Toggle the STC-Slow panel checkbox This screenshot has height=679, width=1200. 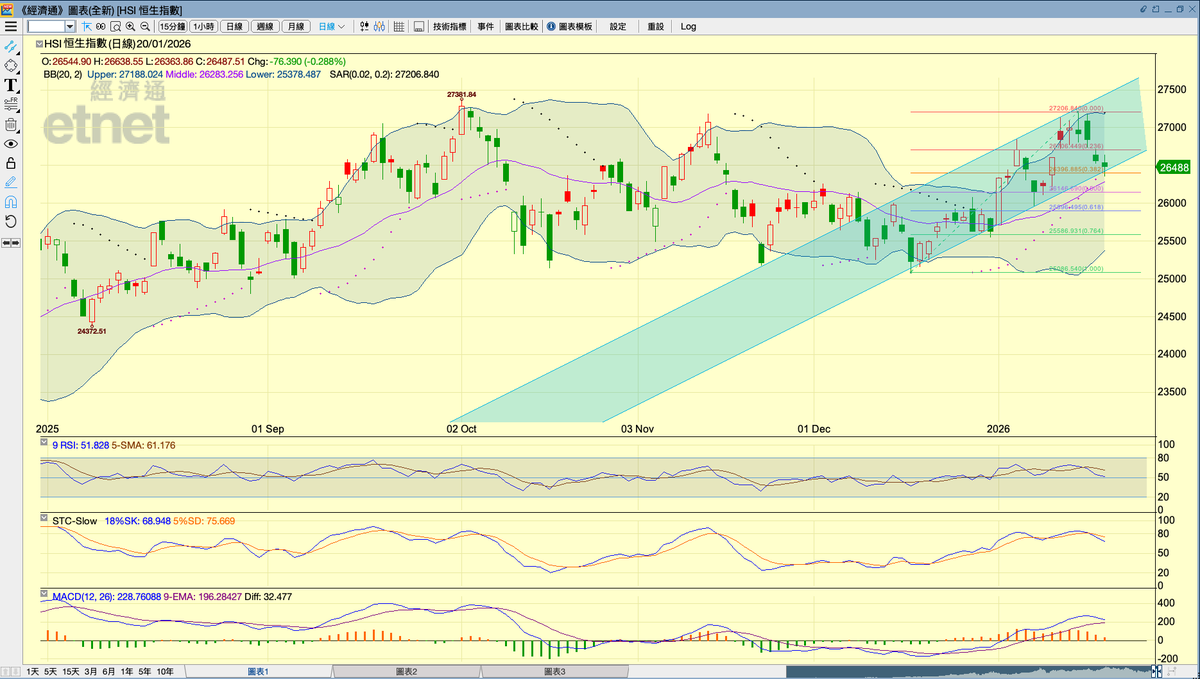[43, 520]
